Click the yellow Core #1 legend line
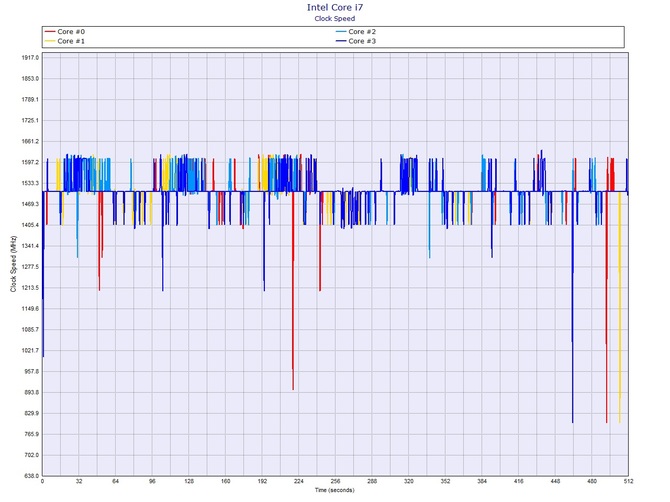Screen dimensions: 670x502 coord(50,41)
